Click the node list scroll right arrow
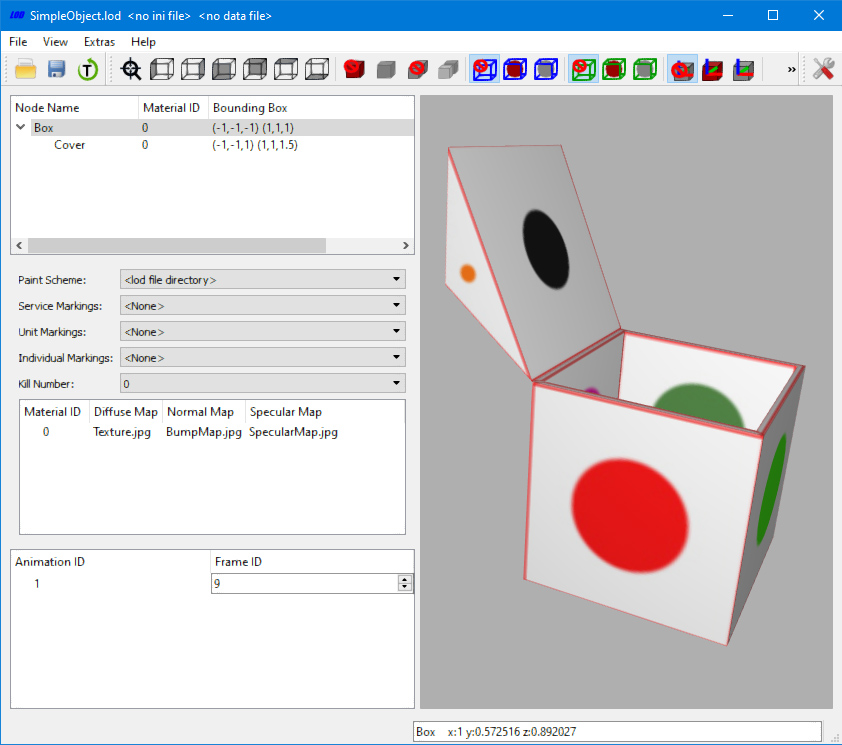This screenshot has height=745, width=842. 405,245
